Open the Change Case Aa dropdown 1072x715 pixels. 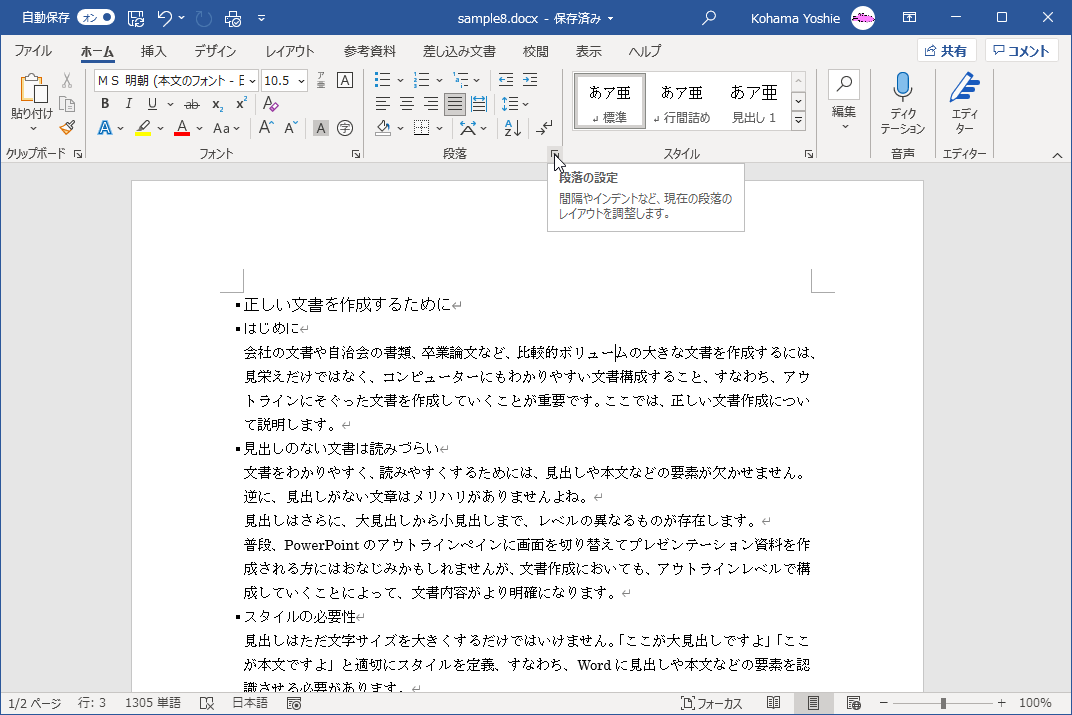(x=226, y=128)
